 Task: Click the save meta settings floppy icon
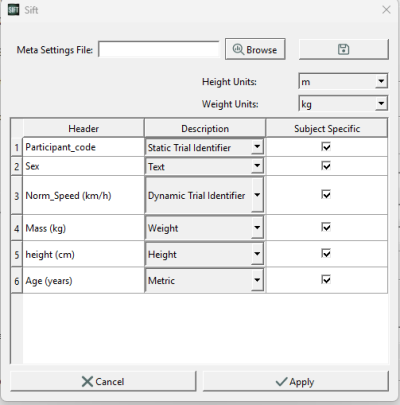tap(343, 49)
